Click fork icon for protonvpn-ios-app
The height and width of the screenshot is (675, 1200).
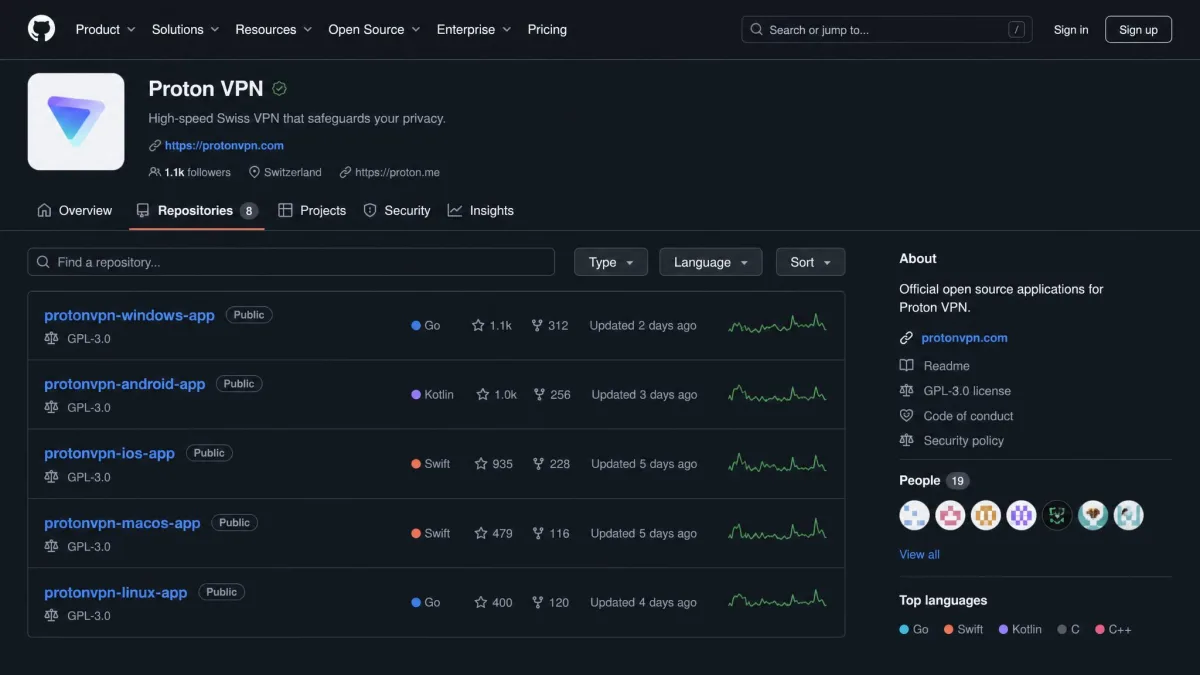click(538, 464)
